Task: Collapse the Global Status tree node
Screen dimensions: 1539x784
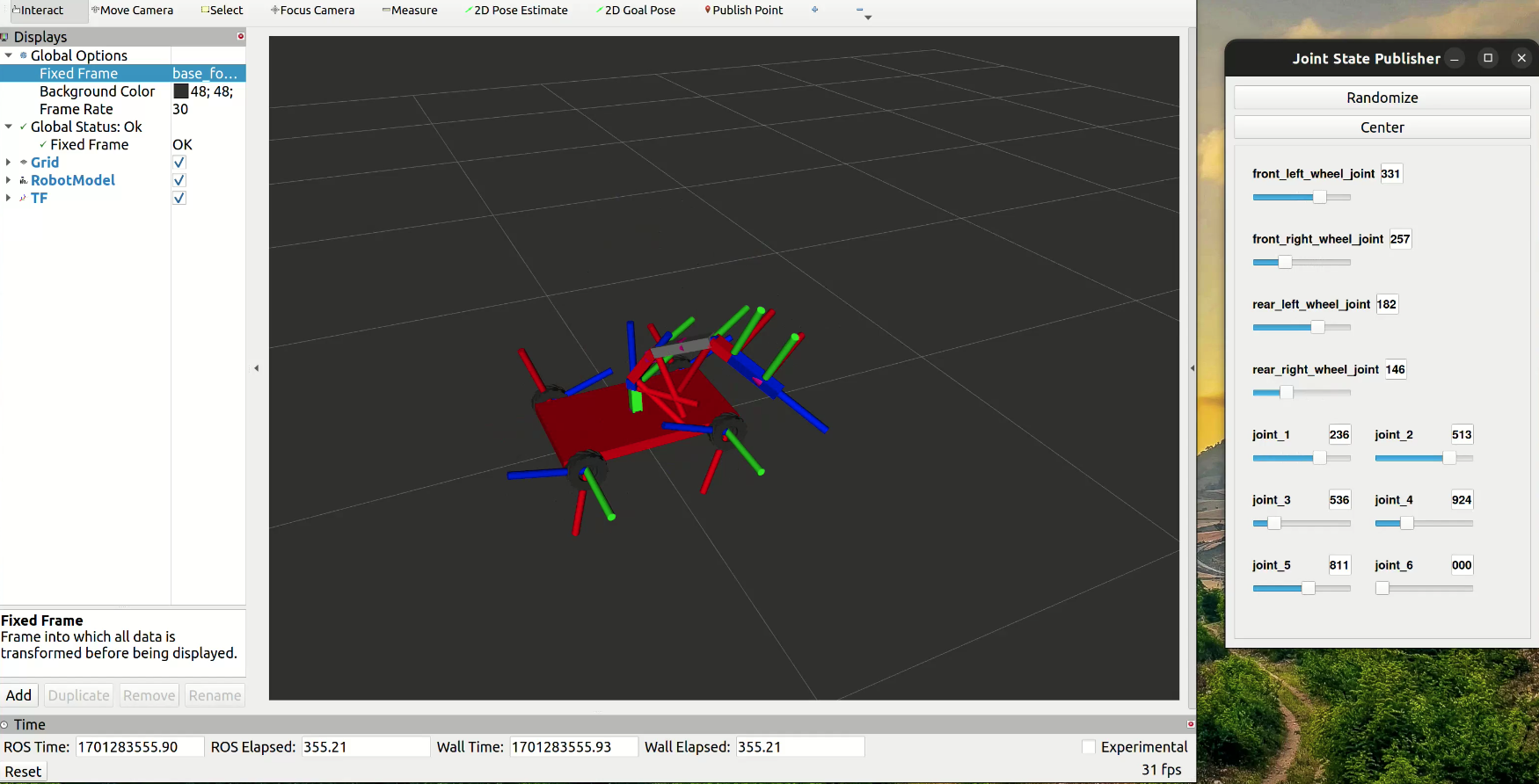Action: point(9,127)
